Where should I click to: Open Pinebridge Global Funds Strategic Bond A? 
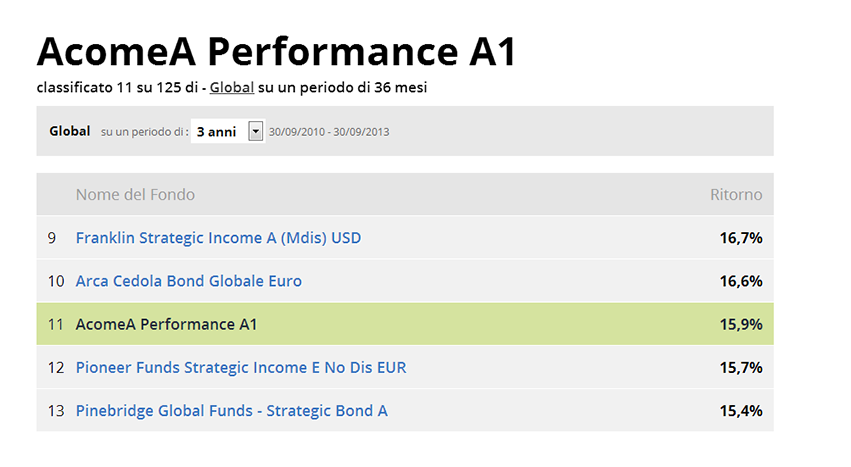[x=232, y=411]
